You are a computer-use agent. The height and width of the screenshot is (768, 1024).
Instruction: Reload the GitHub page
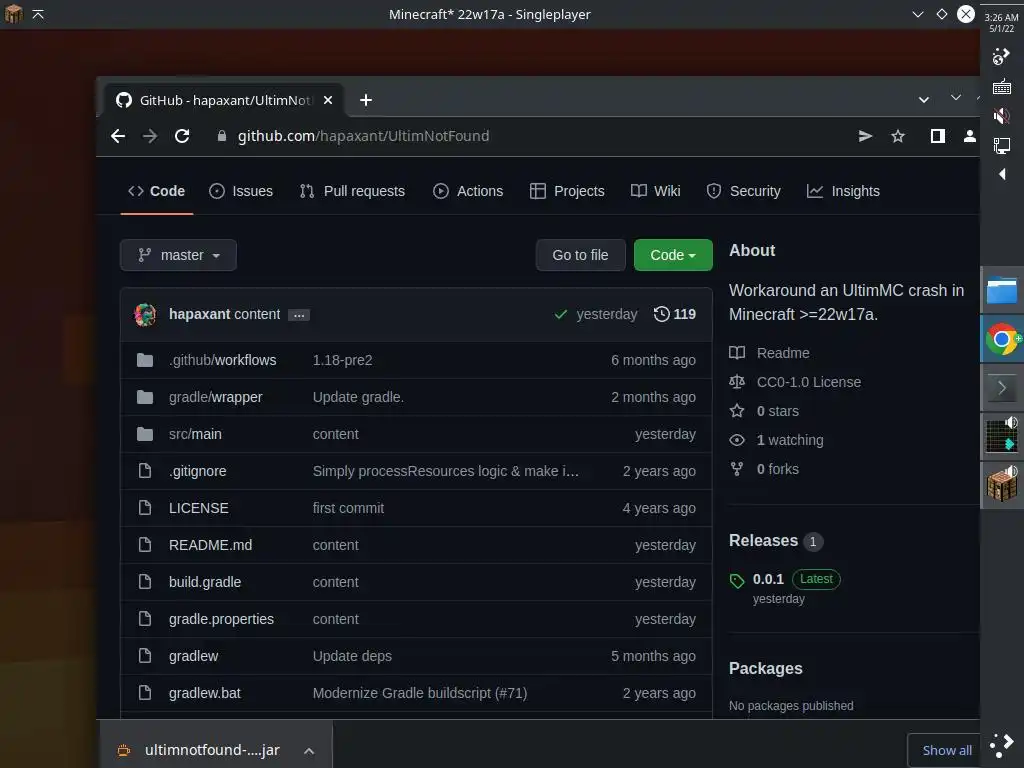click(x=182, y=136)
